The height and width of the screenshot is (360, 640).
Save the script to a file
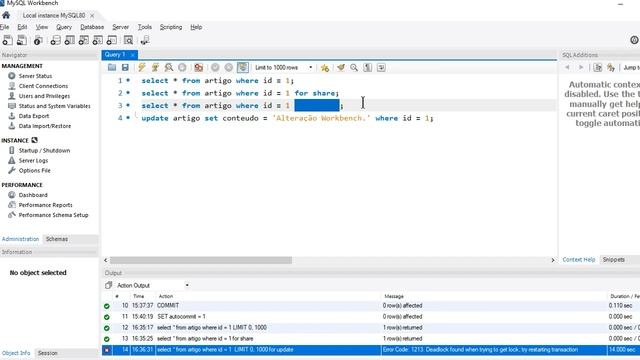click(125, 67)
